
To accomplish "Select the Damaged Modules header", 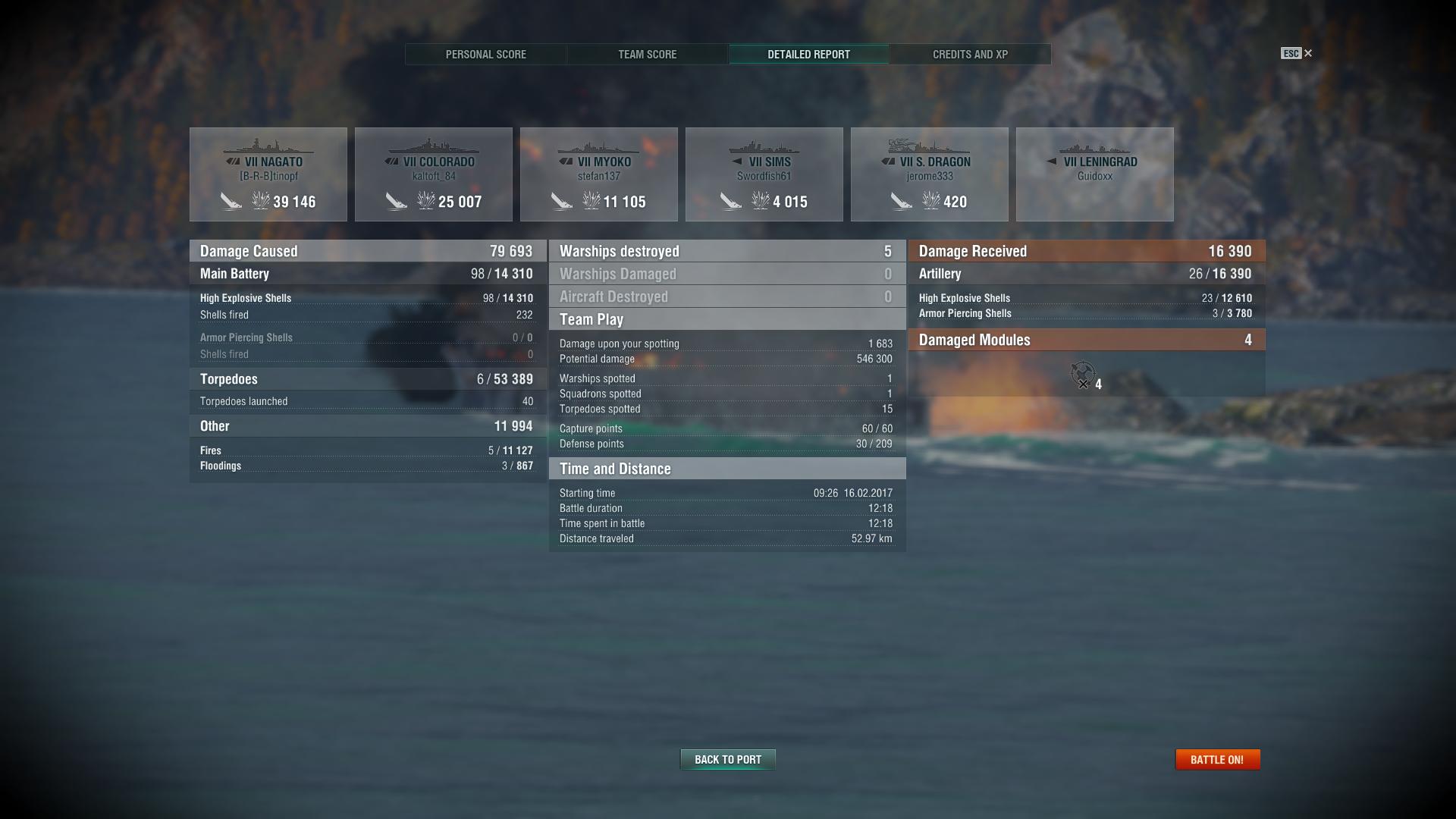I will pos(1087,340).
